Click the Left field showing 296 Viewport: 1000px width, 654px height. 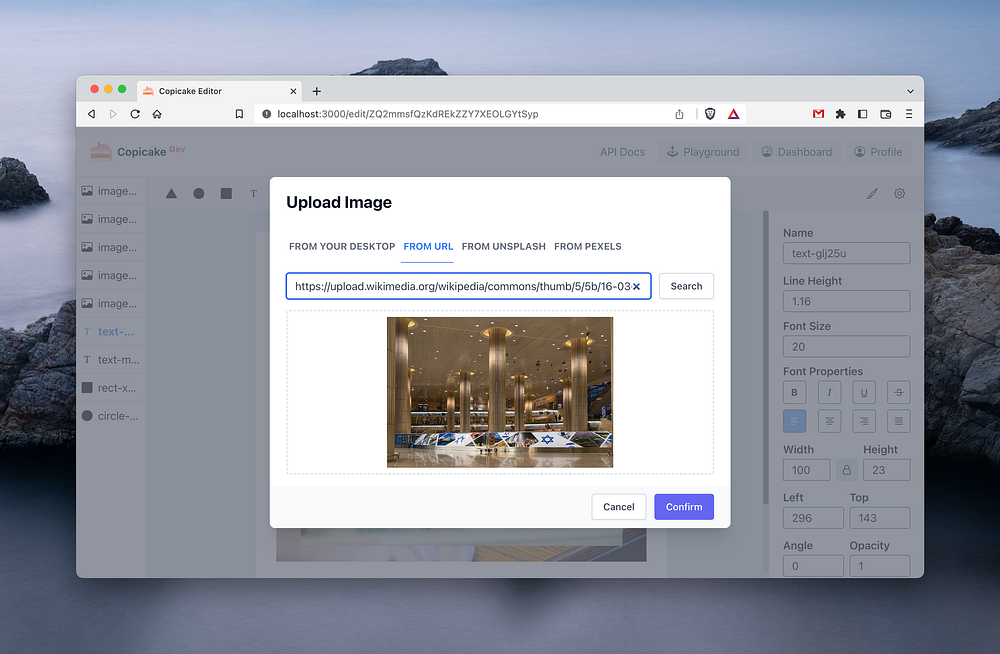[813, 518]
